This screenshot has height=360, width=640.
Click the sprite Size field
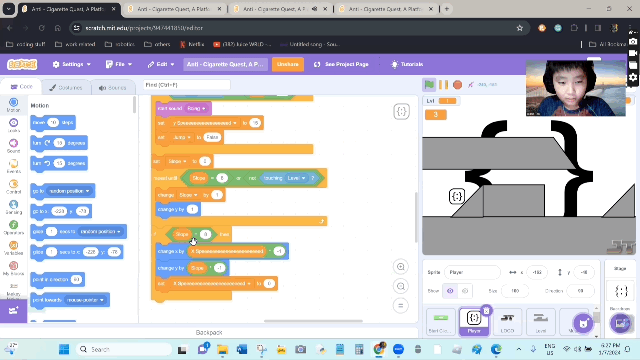click(515, 291)
